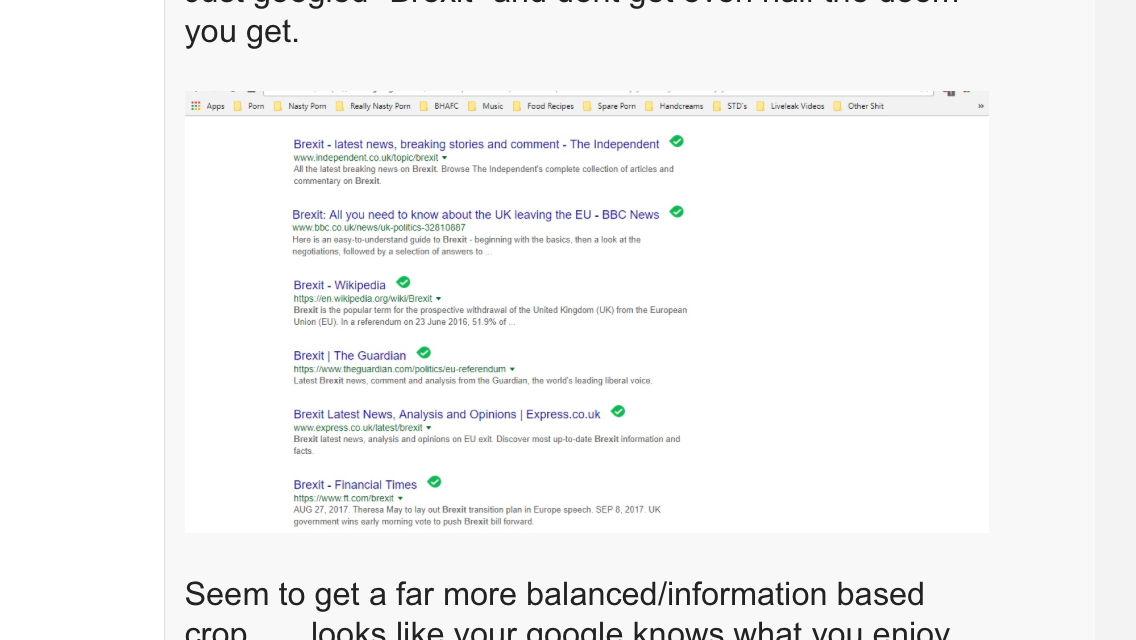
Task: Click the line "Seem to get a far more balanced/information based"
Action: point(554,594)
